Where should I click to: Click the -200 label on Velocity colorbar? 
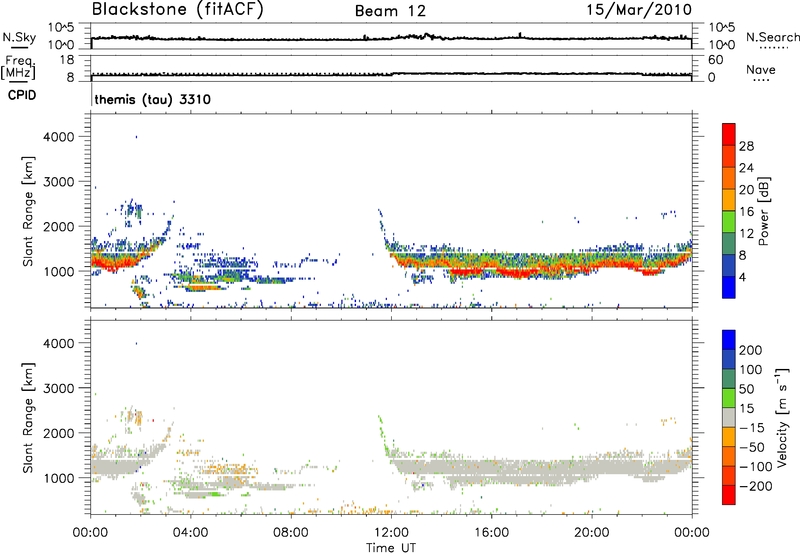coord(755,486)
